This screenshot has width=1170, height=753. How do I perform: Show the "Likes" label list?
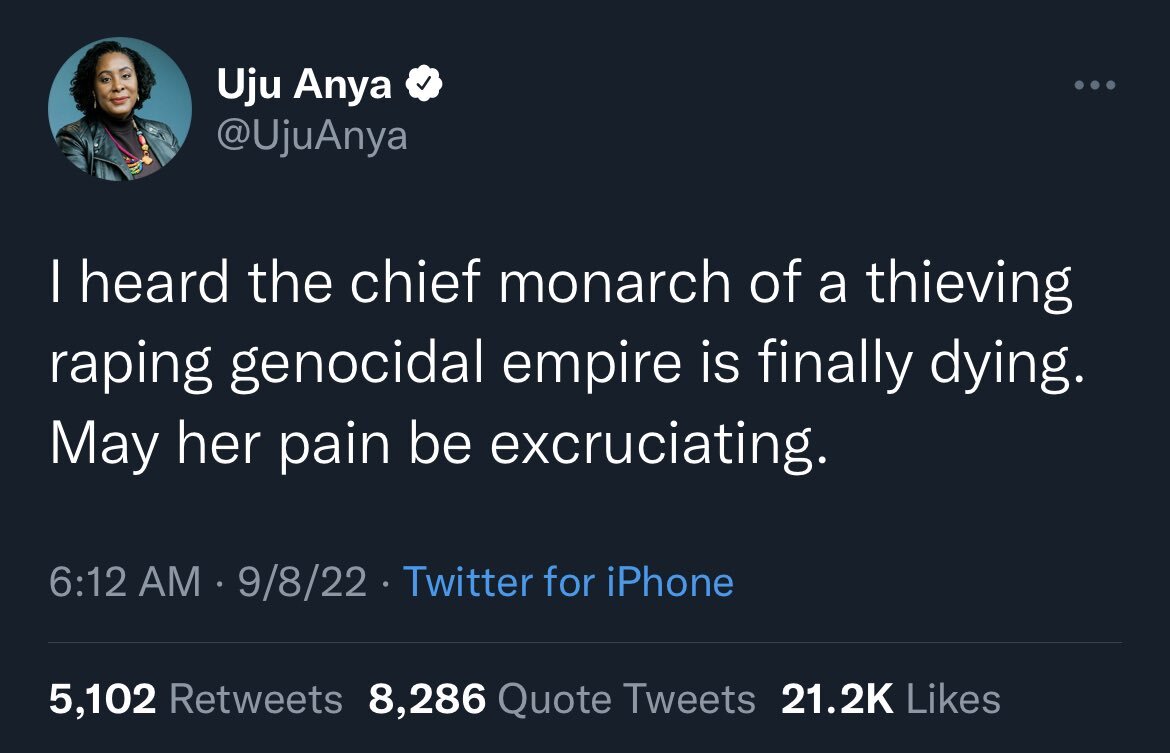pyautogui.click(x=953, y=699)
